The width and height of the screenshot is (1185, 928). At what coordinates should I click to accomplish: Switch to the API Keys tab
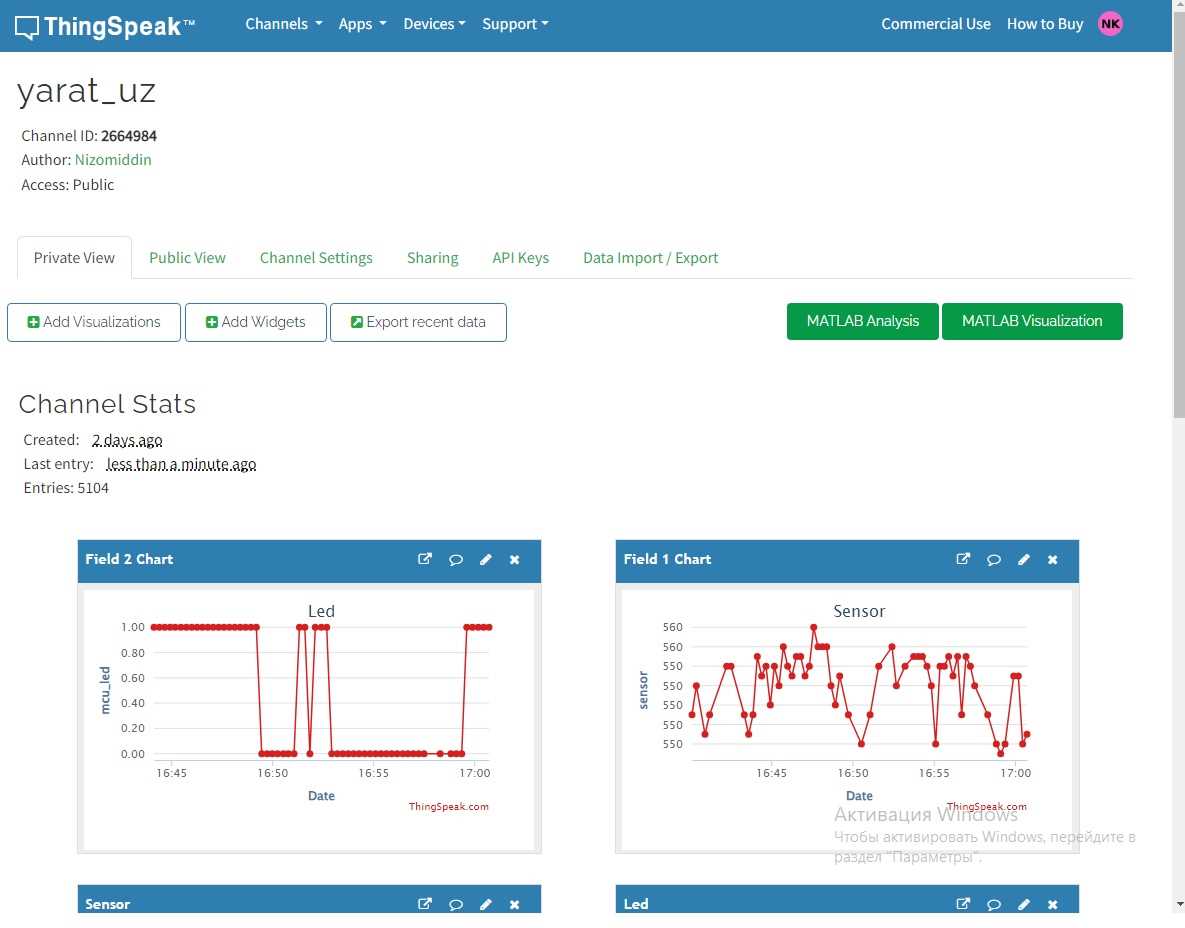(x=520, y=258)
